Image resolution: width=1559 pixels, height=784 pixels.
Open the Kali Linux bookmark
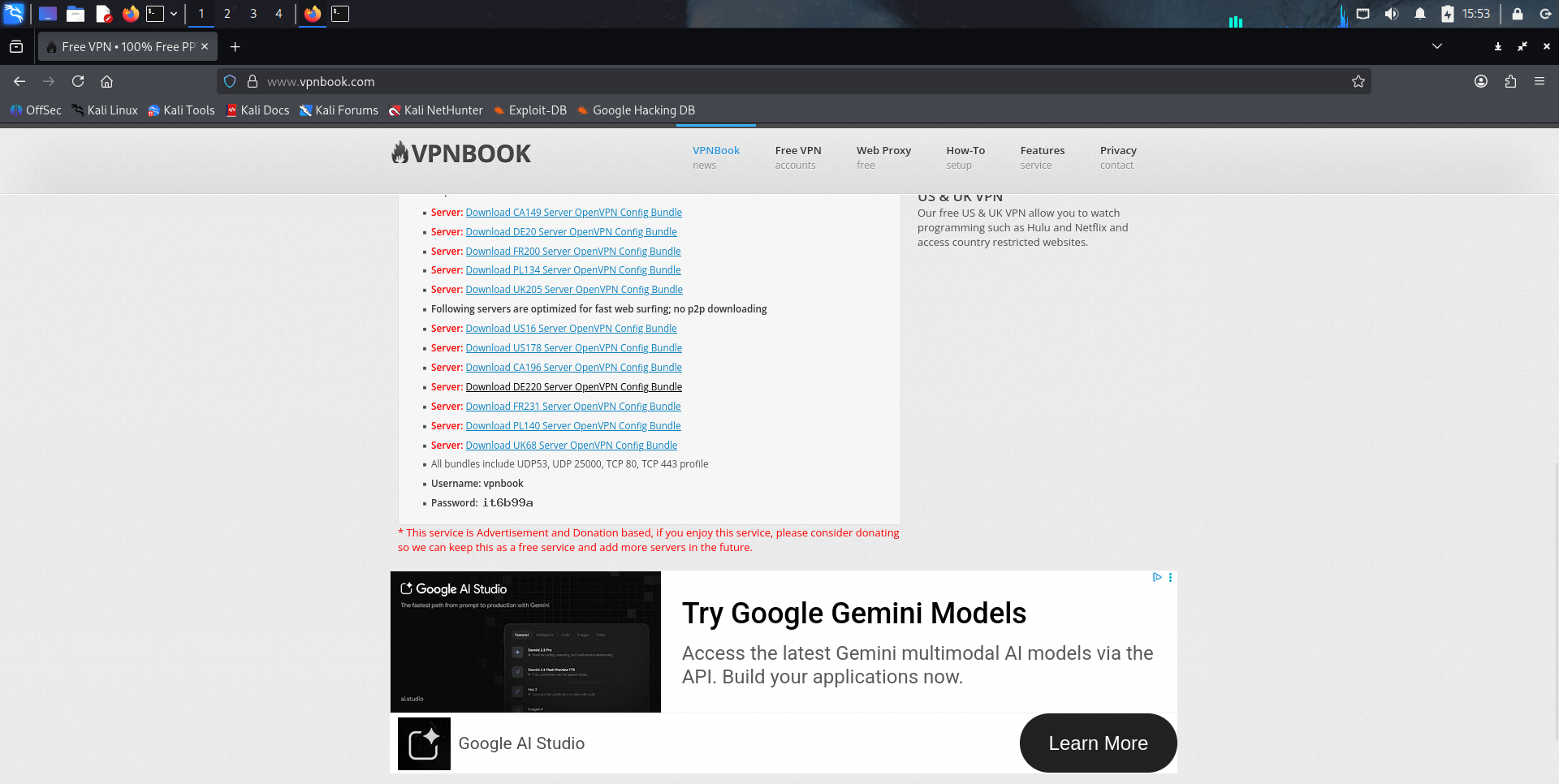[105, 110]
